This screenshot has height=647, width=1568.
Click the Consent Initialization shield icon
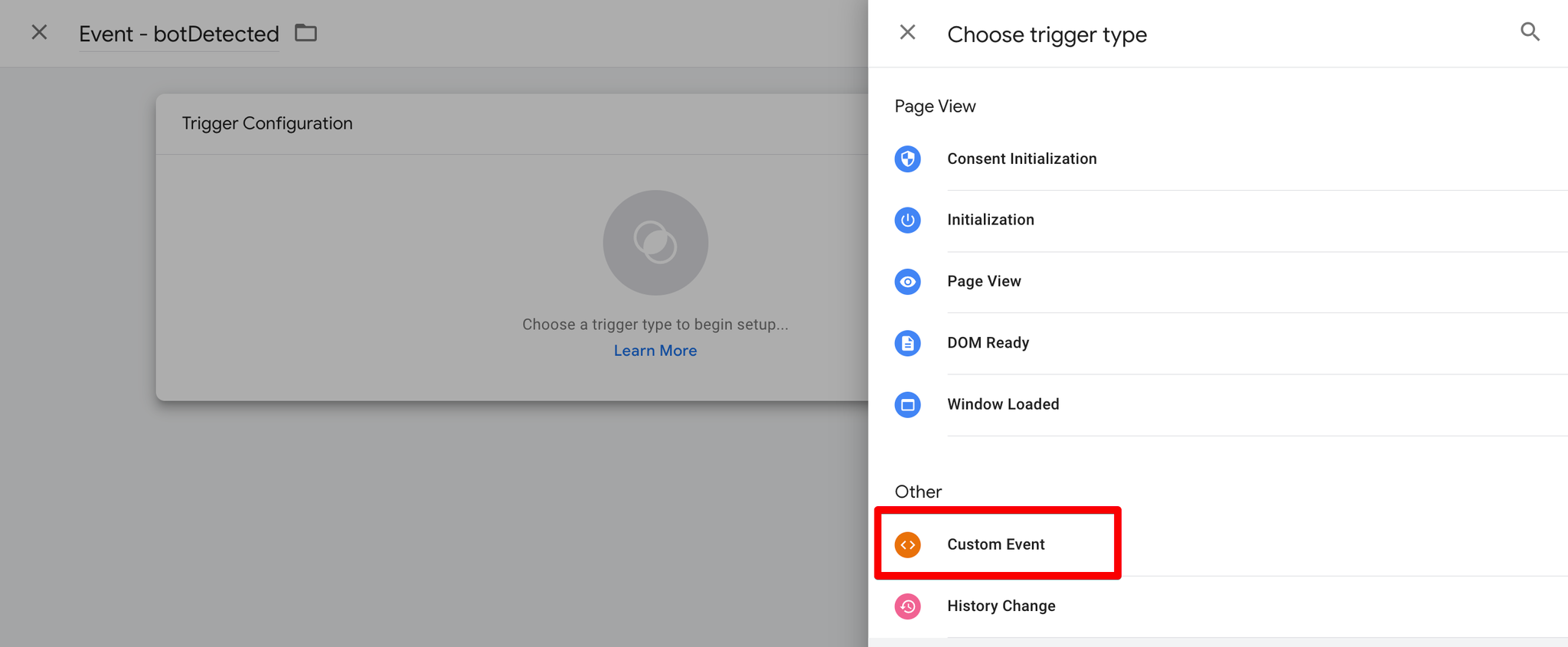click(x=907, y=158)
